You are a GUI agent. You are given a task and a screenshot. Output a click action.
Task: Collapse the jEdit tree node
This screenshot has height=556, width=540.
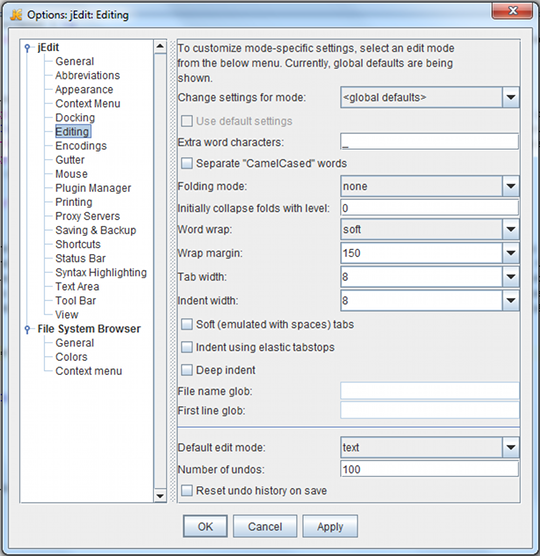28,48
